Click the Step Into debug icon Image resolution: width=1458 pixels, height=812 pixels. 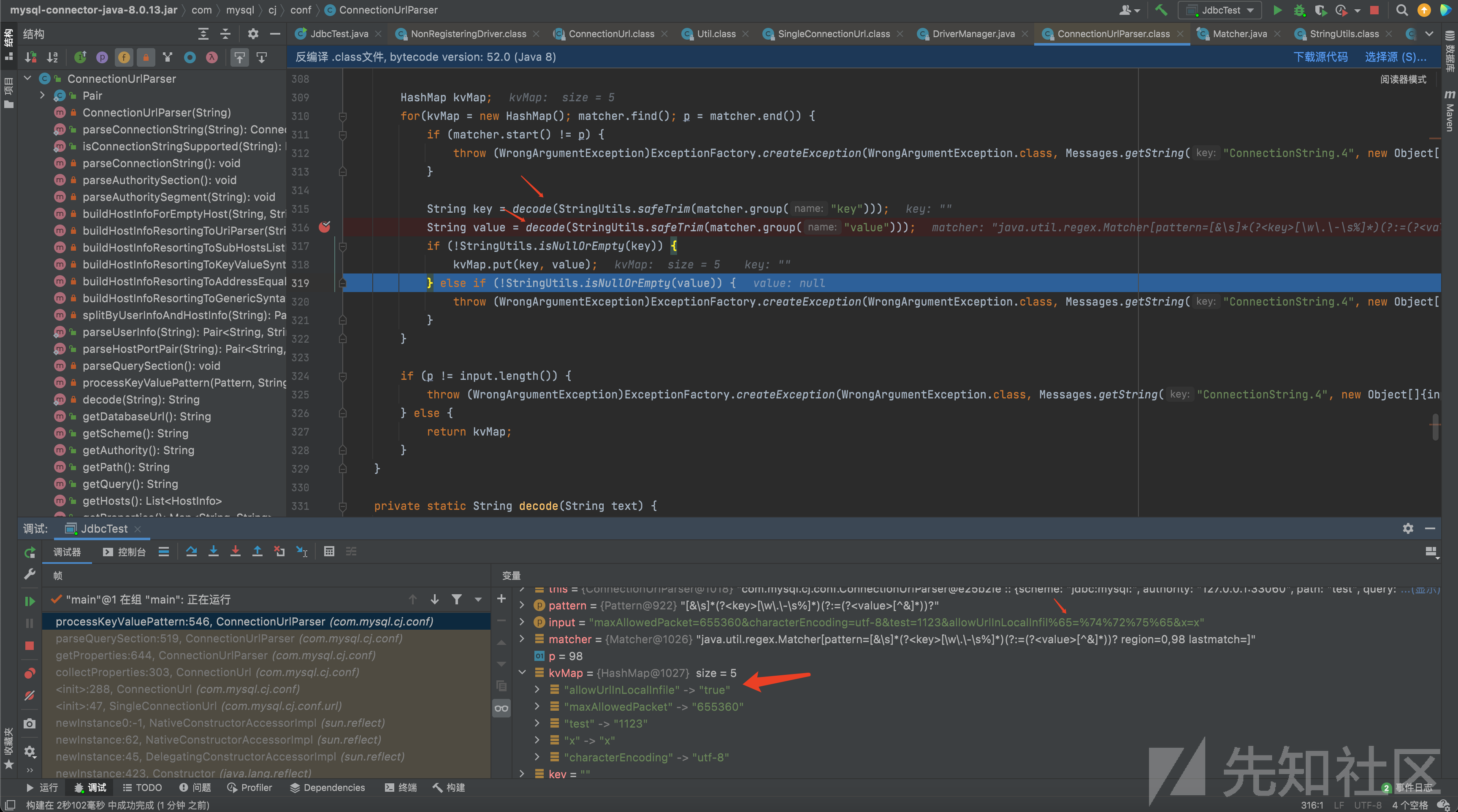pyautogui.click(x=213, y=551)
